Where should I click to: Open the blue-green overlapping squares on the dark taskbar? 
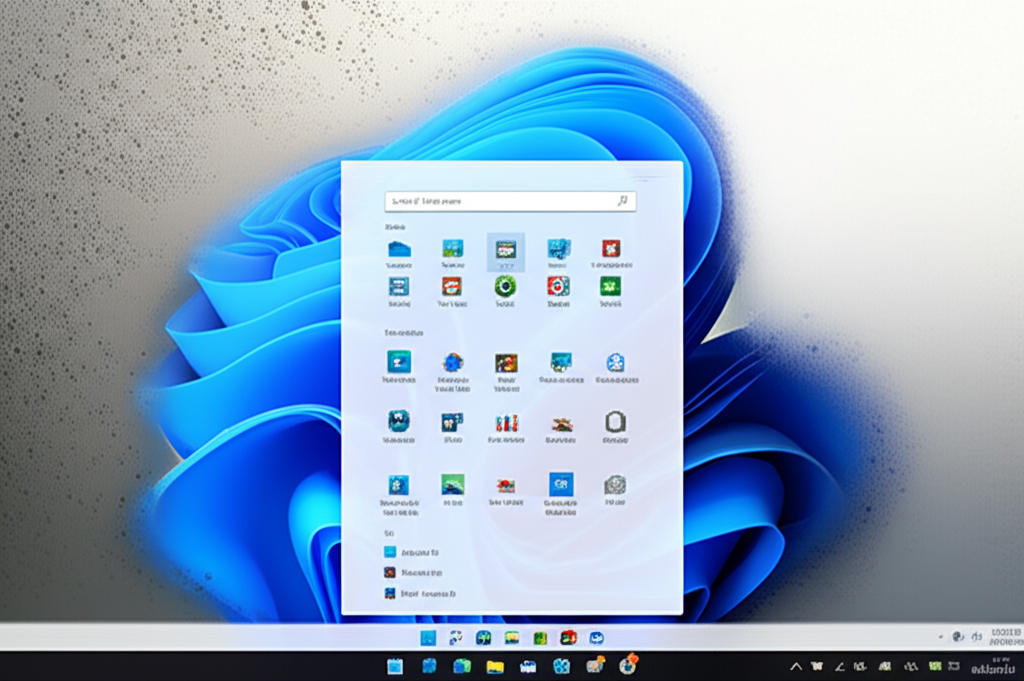462,666
